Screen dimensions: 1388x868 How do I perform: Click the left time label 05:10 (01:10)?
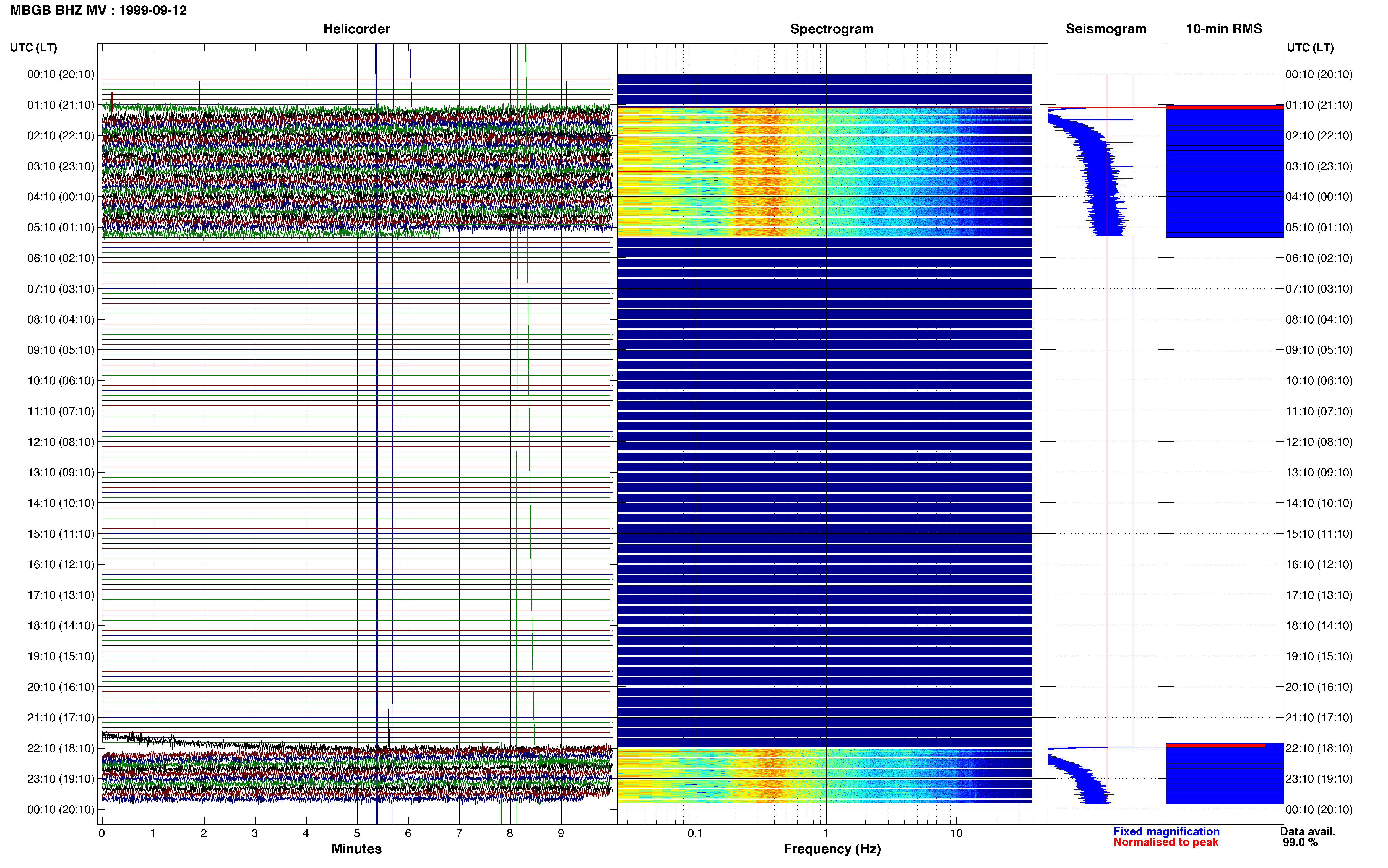point(61,227)
